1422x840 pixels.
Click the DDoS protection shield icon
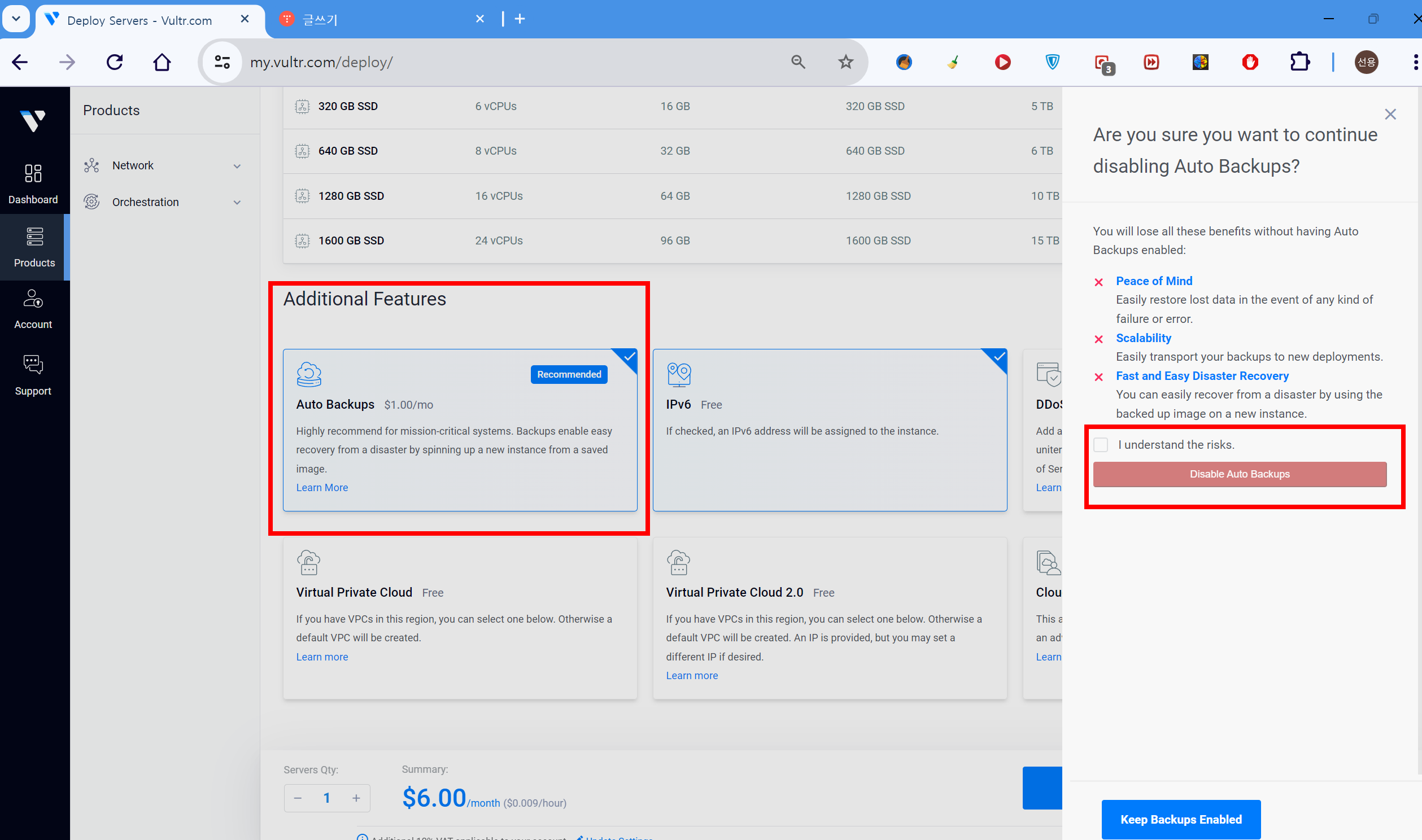point(1049,374)
